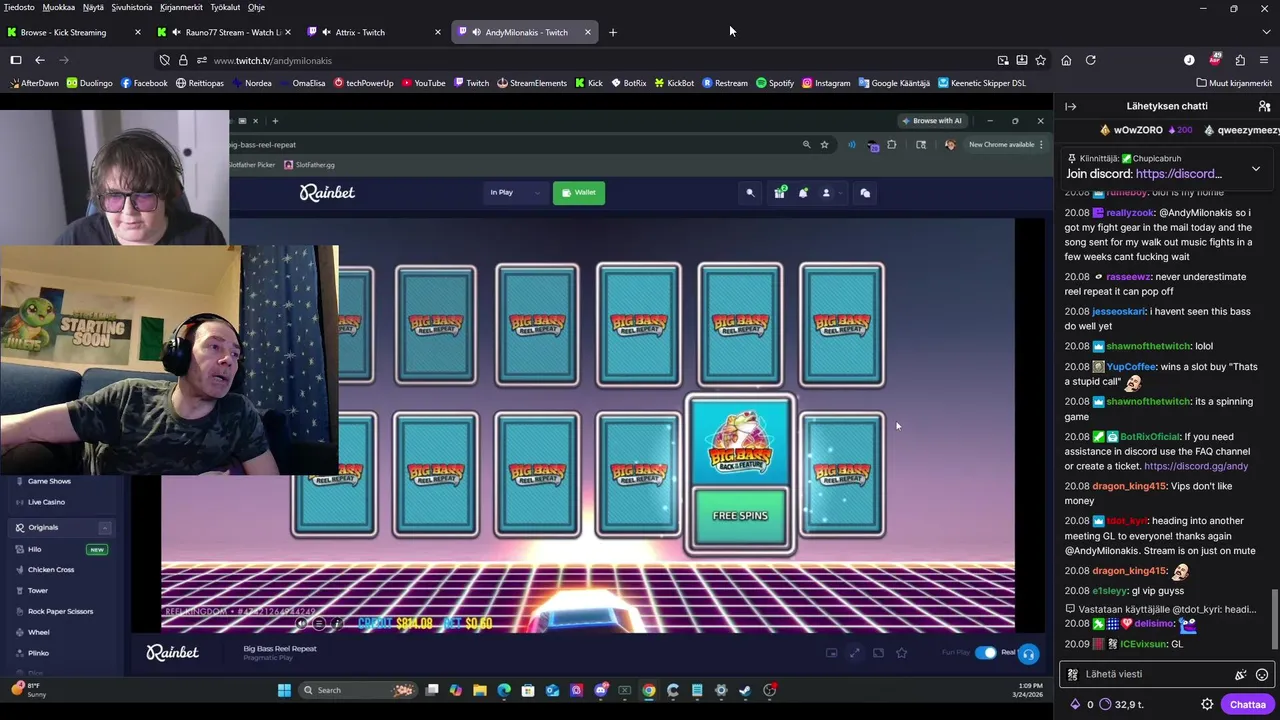Bookmark this page with the star icon
The image size is (1280, 720).
pyautogui.click(x=1041, y=60)
